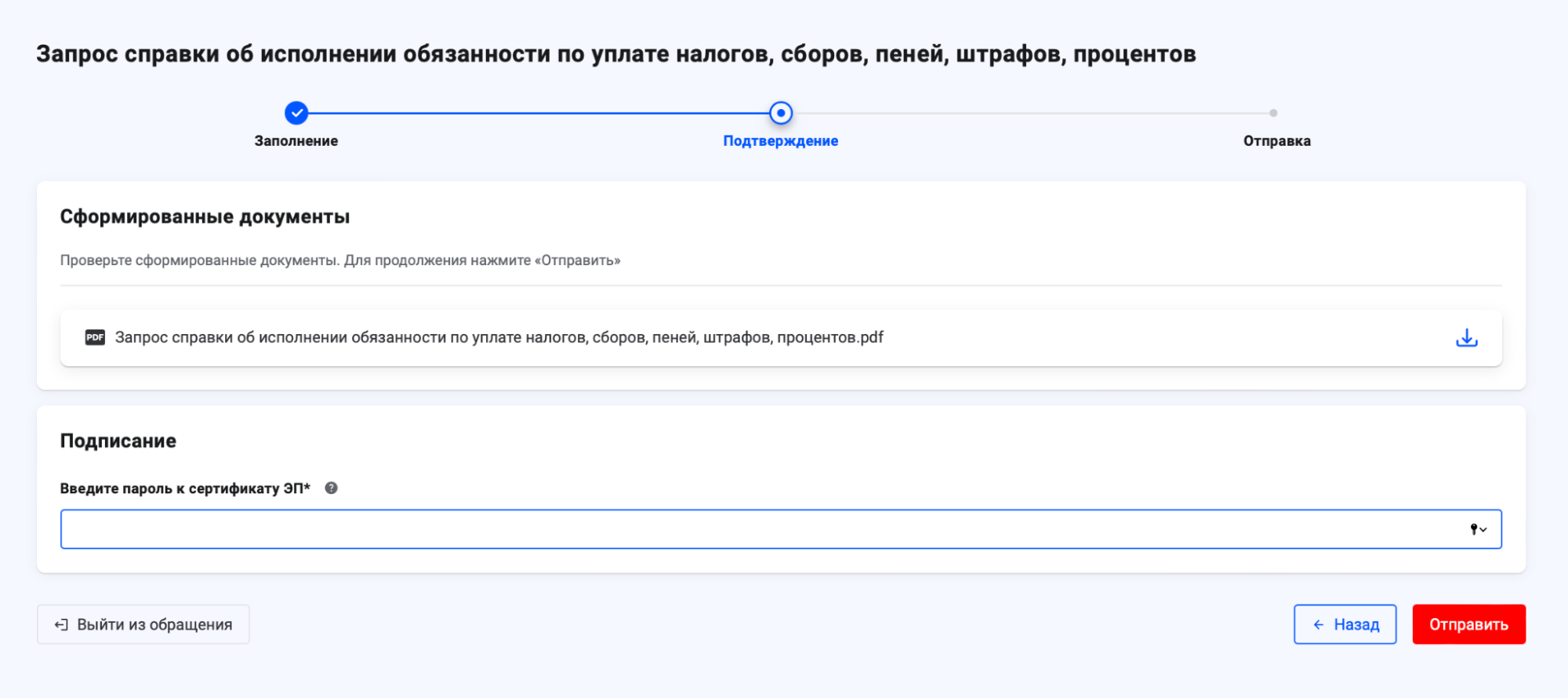Go to the Заполнение step label

tap(296, 141)
